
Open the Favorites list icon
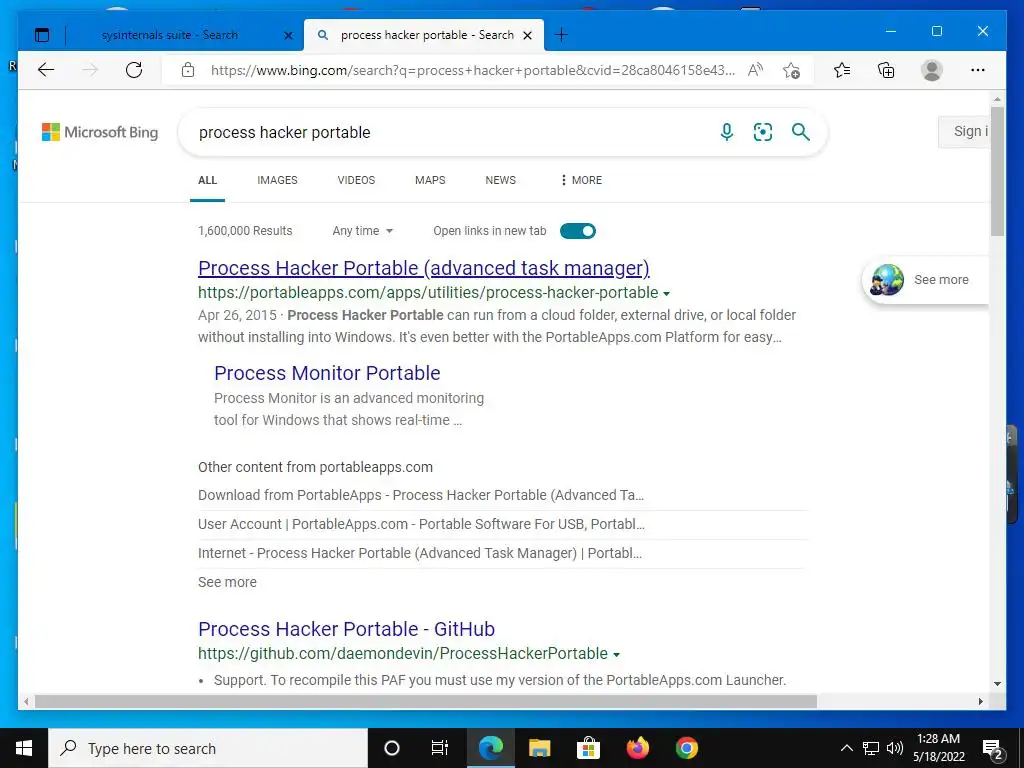842,70
